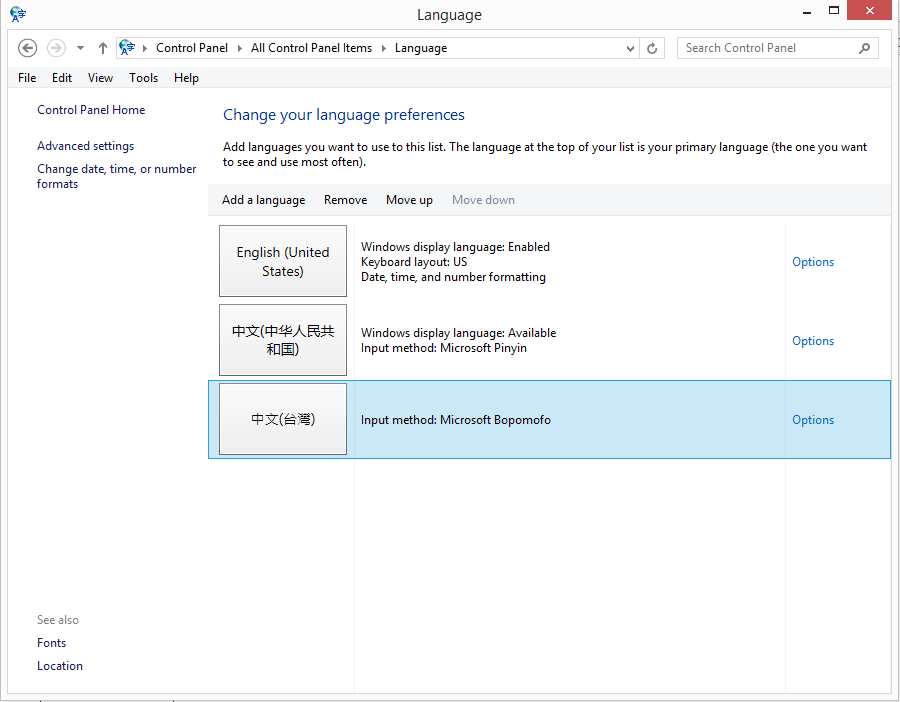900x702 pixels.
Task: Open the Edit menu
Action: (x=62, y=78)
